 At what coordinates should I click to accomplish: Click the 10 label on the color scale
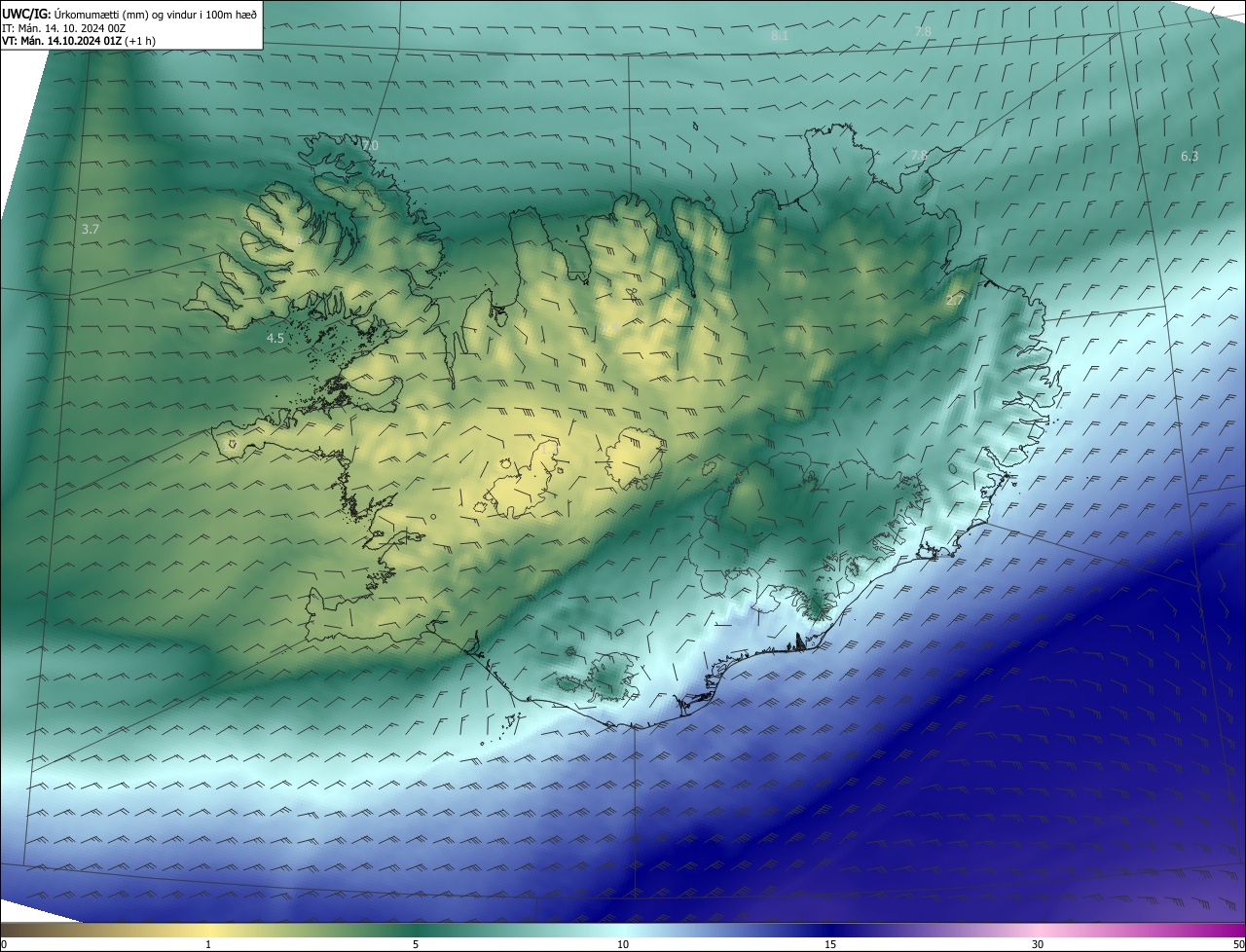click(623, 944)
